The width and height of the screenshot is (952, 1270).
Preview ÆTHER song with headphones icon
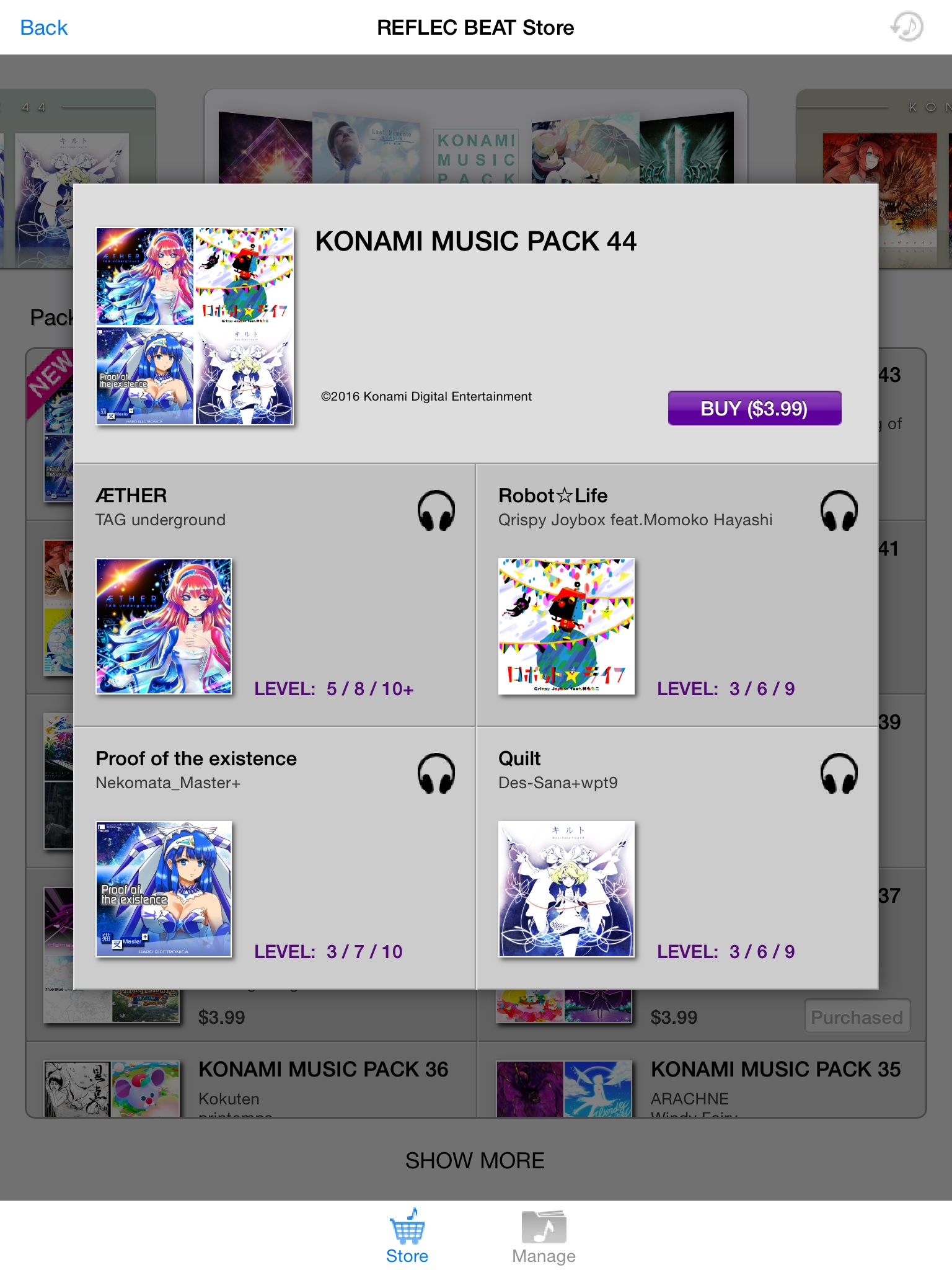coord(436,510)
